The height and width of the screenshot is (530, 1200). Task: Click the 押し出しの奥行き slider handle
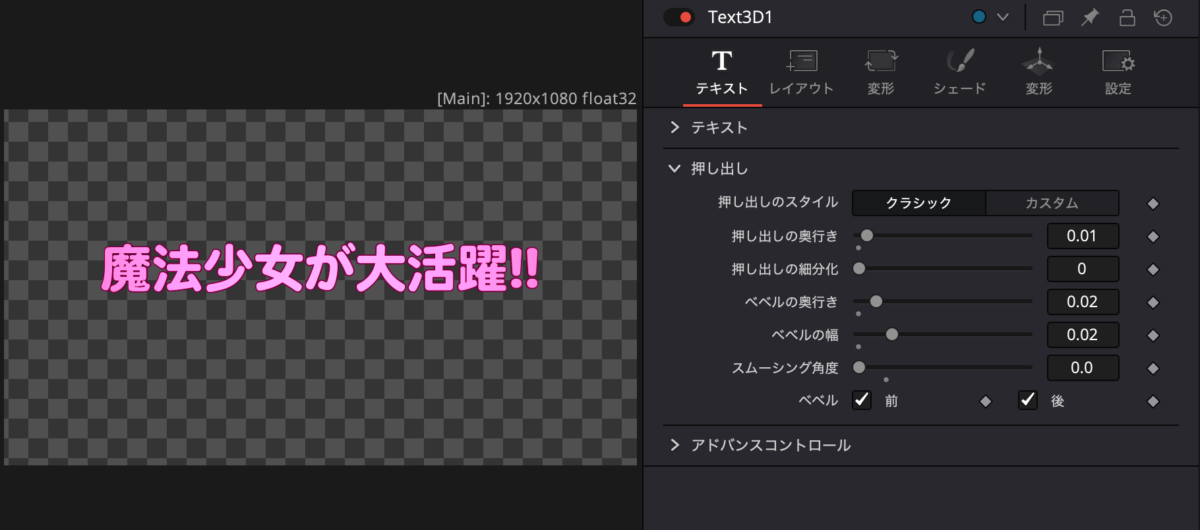click(x=867, y=236)
